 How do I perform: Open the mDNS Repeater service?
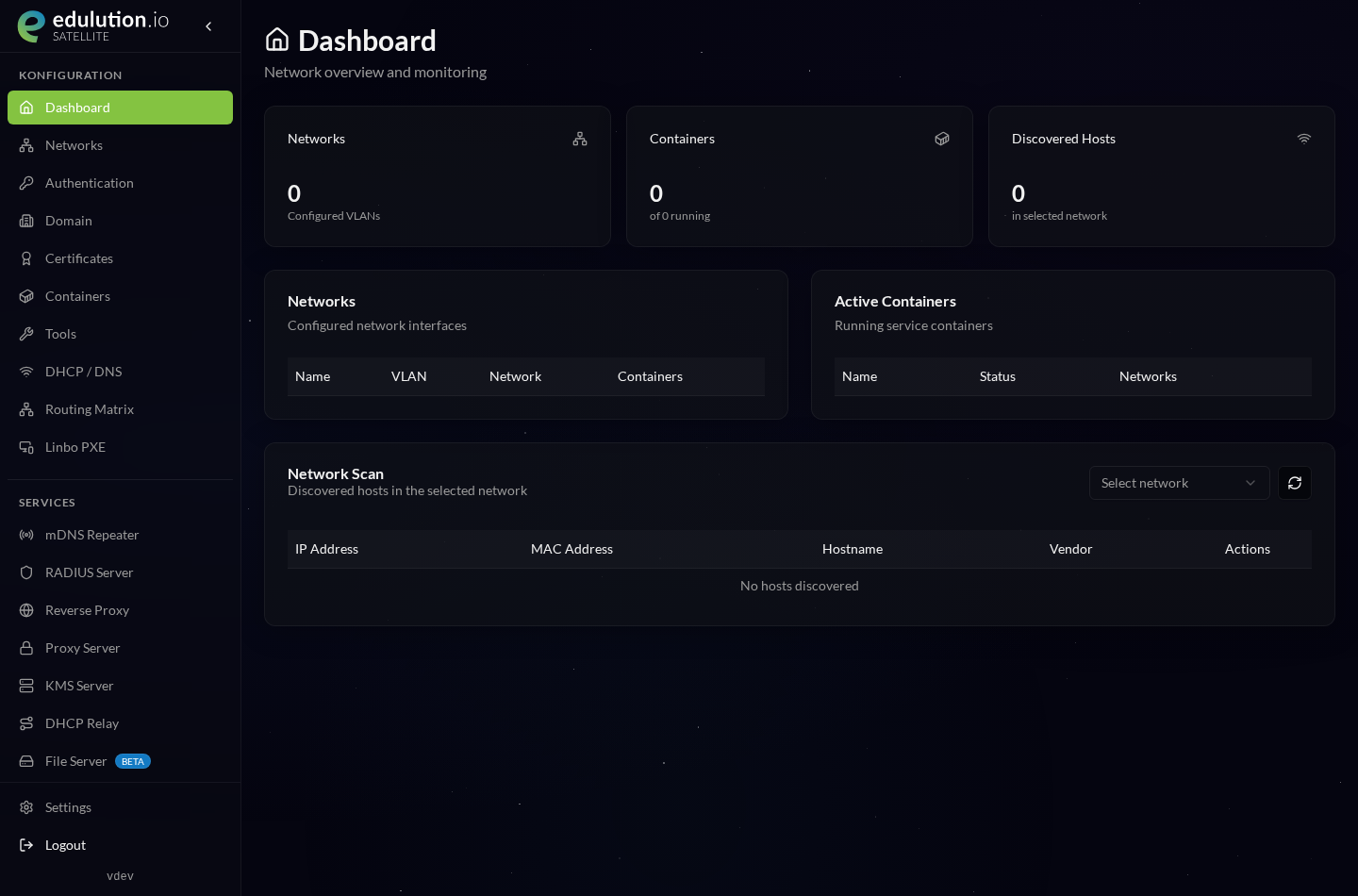click(120, 535)
